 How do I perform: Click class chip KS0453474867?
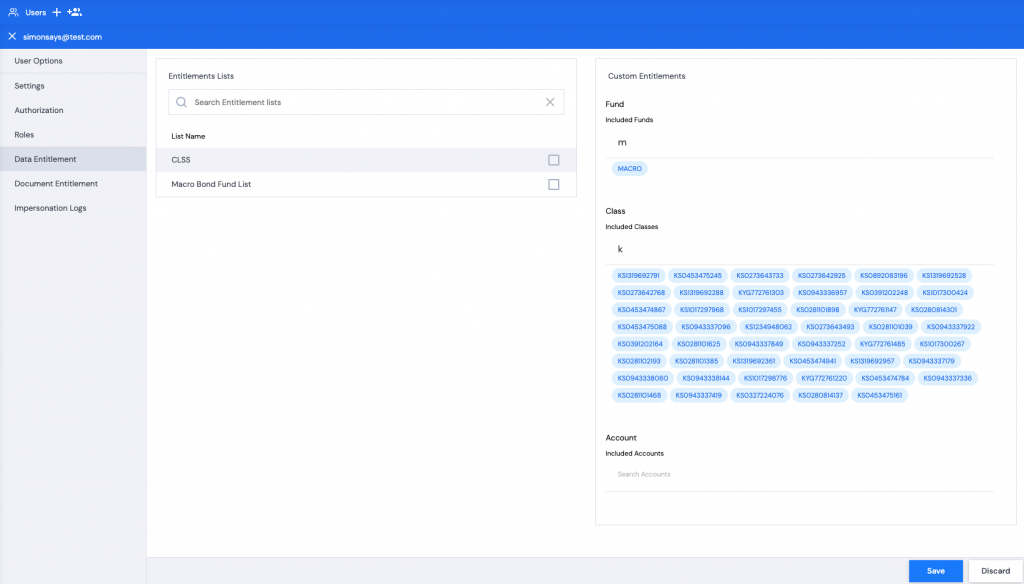click(641, 310)
